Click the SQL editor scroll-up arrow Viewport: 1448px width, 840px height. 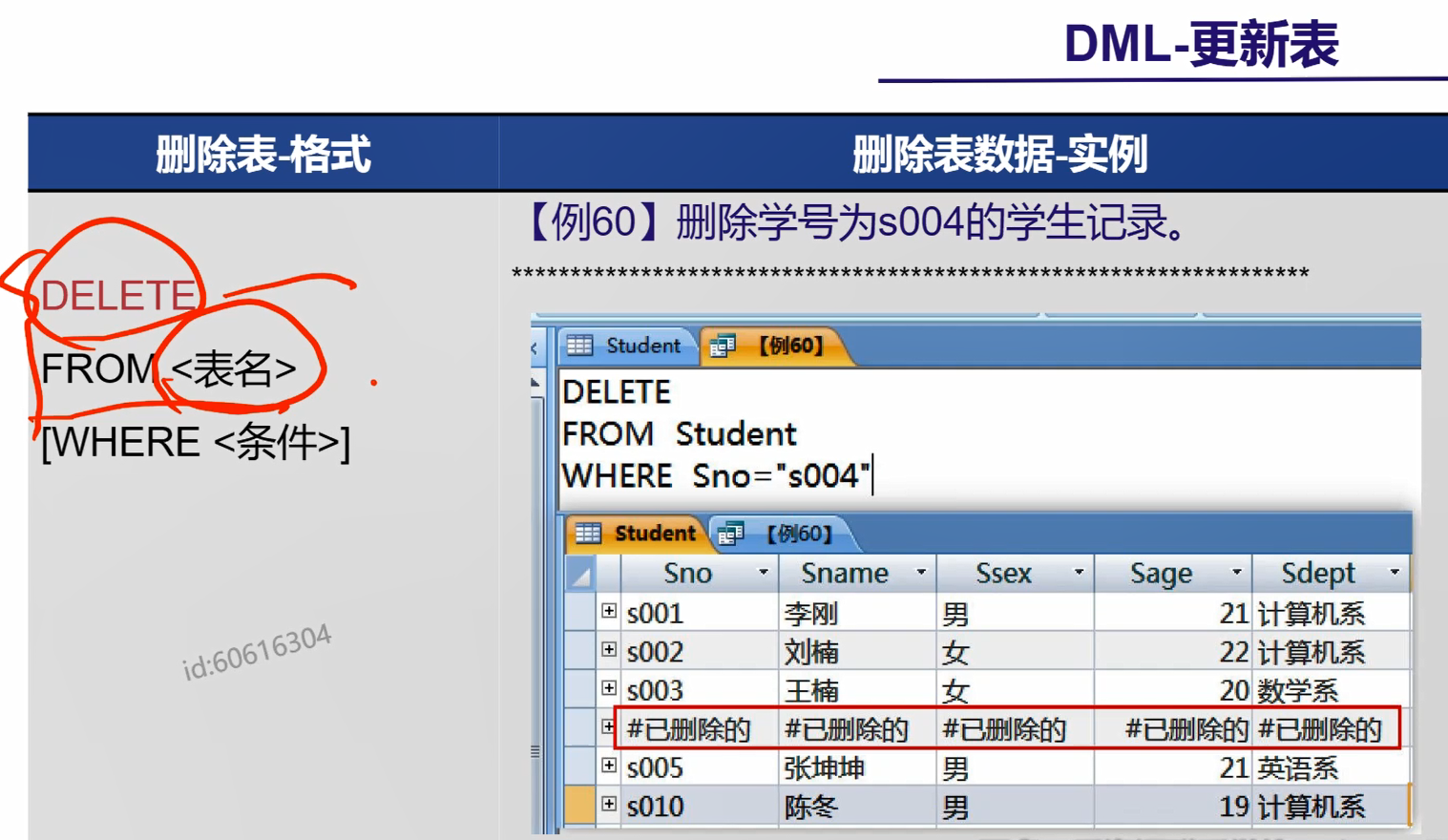click(x=535, y=384)
